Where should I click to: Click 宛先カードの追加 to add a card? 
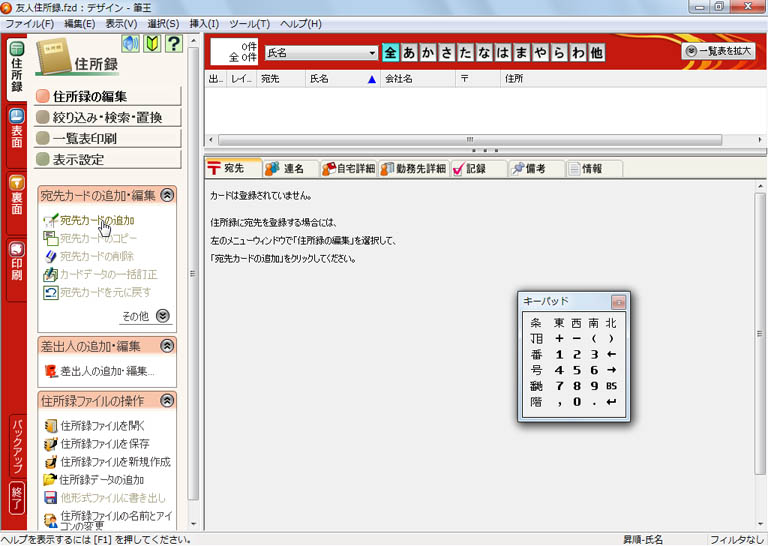point(96,220)
